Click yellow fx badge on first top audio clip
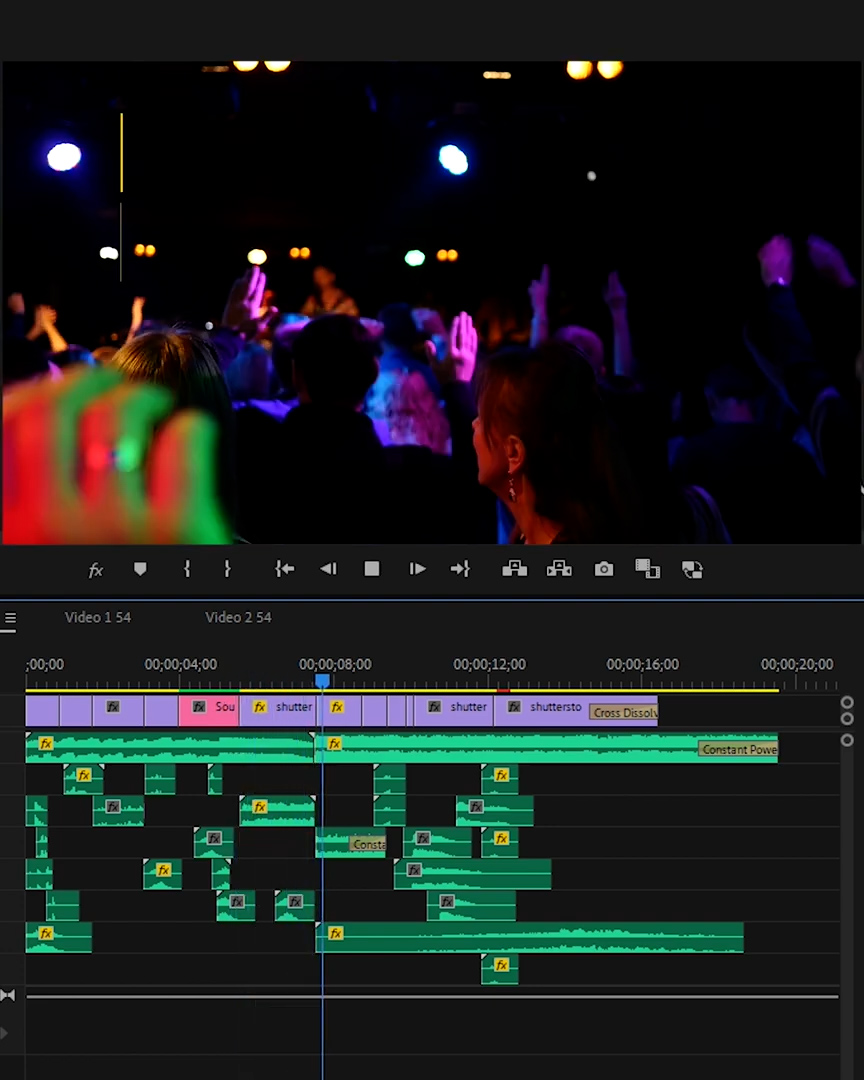 (x=45, y=743)
